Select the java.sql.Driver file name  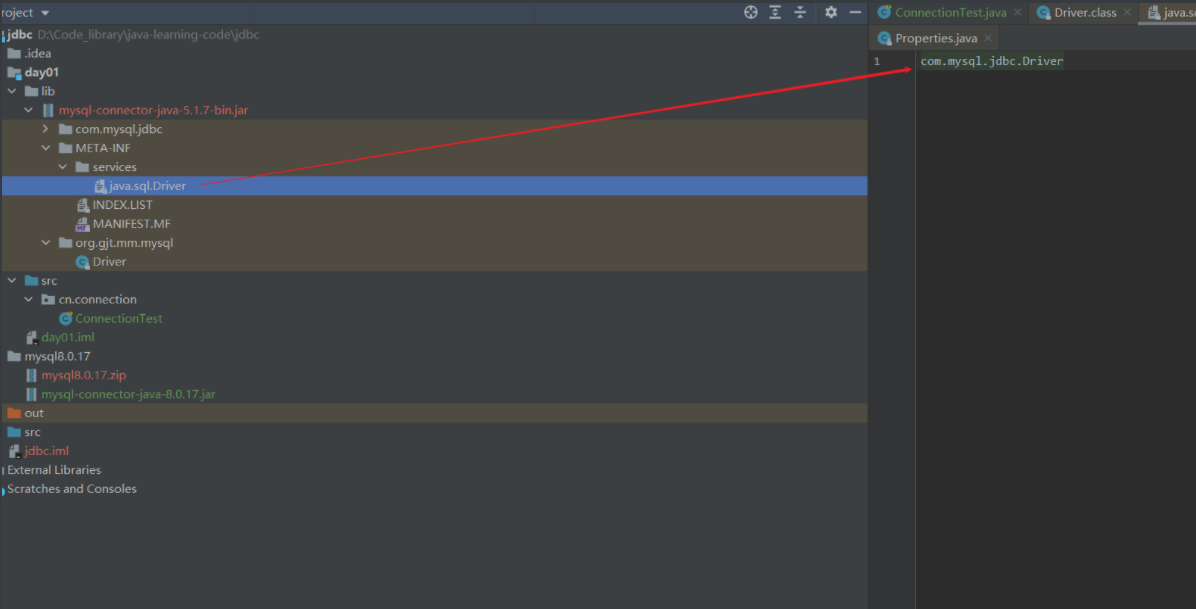tap(147, 185)
